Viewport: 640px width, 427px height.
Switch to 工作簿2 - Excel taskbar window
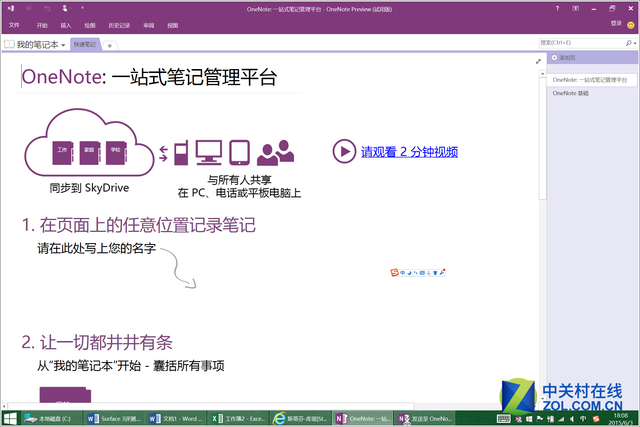238,418
